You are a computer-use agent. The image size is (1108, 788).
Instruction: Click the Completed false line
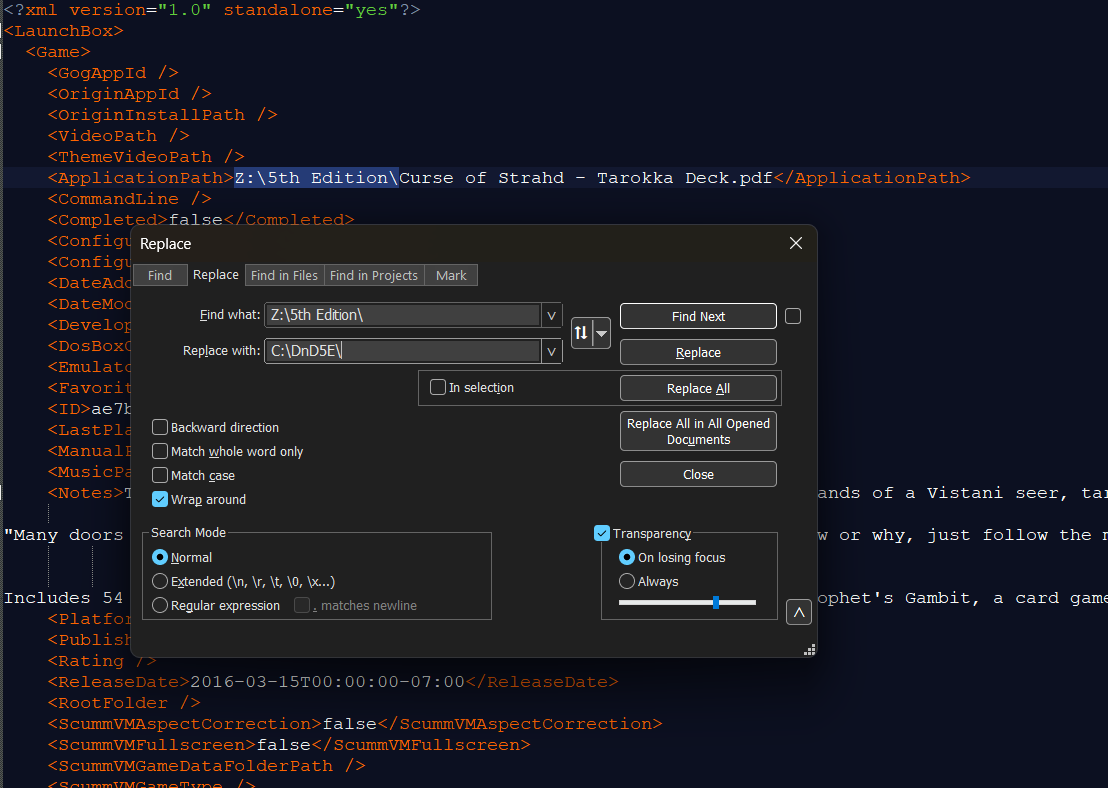tap(201, 220)
